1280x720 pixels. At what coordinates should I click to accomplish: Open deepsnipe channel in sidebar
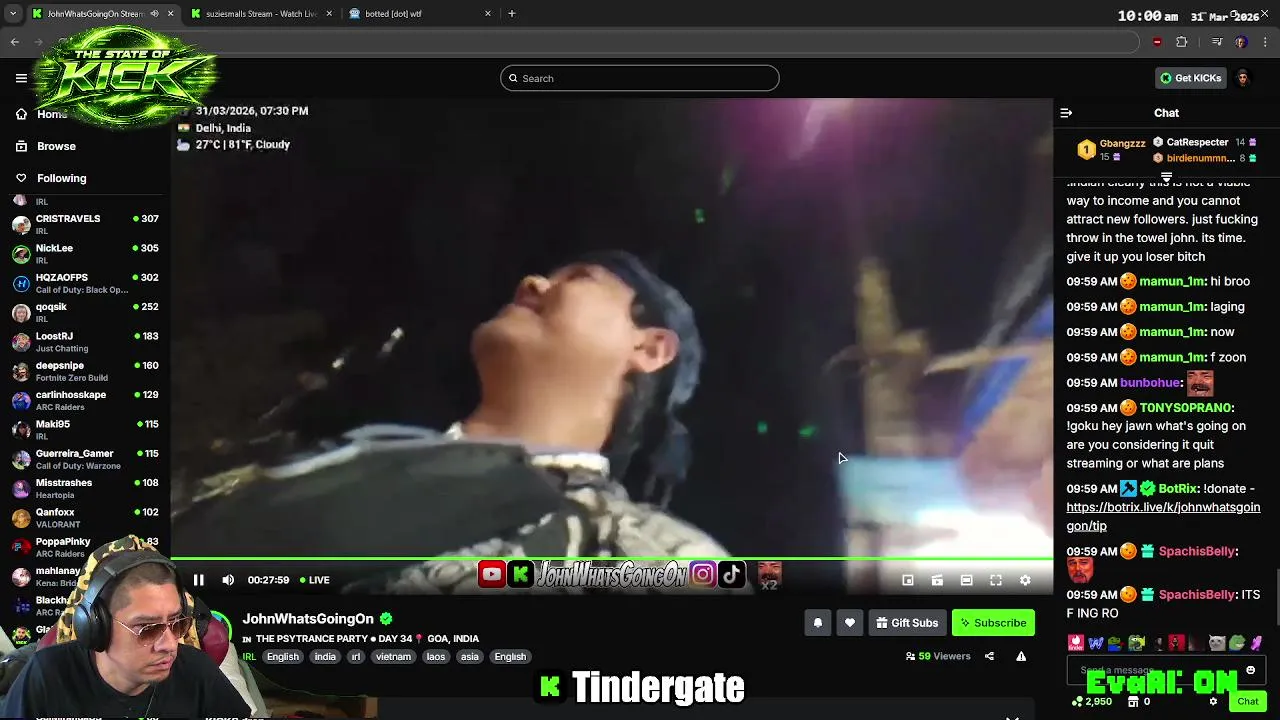(x=85, y=371)
